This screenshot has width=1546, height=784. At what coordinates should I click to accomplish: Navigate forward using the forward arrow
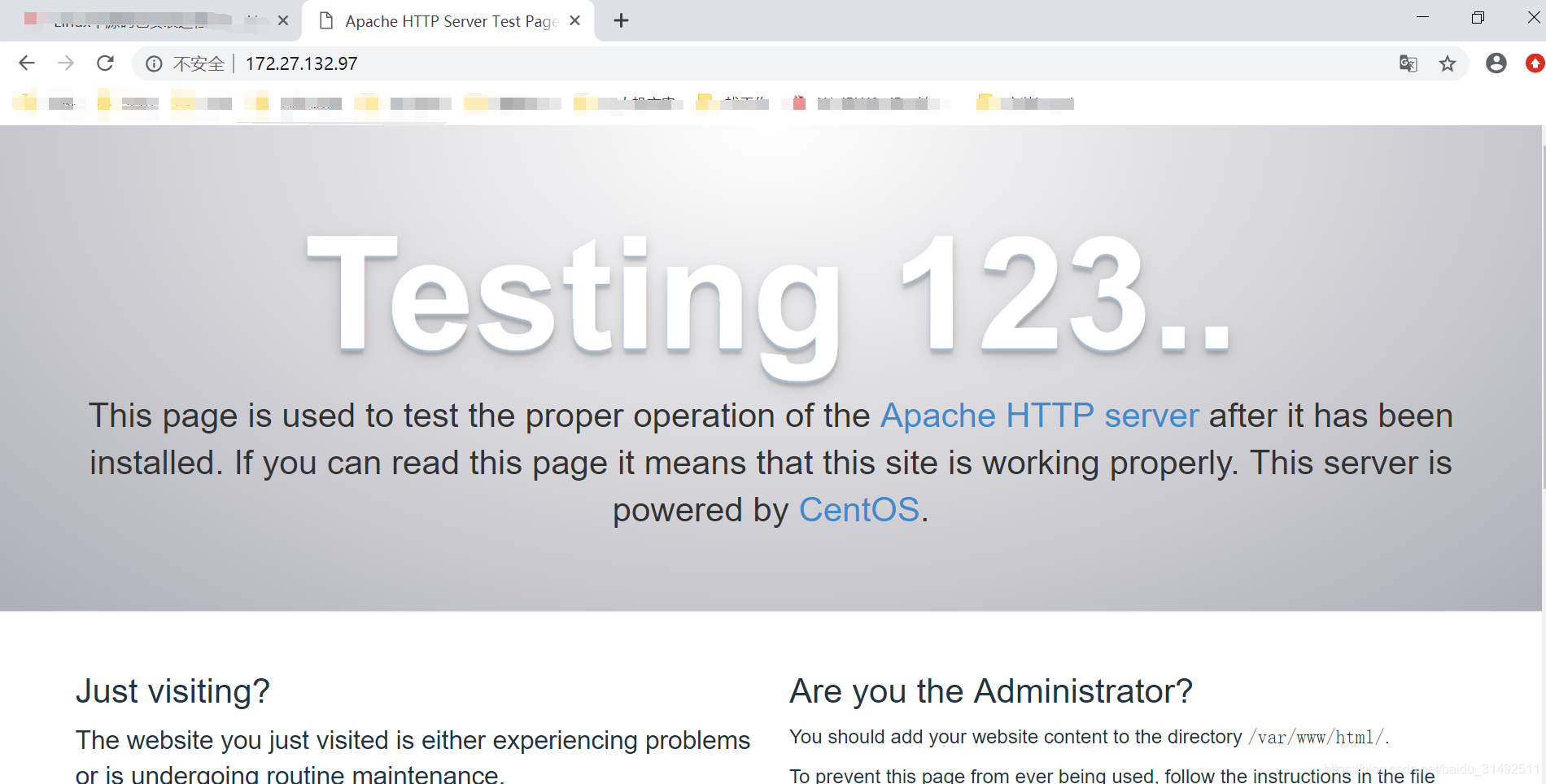pyautogui.click(x=66, y=63)
